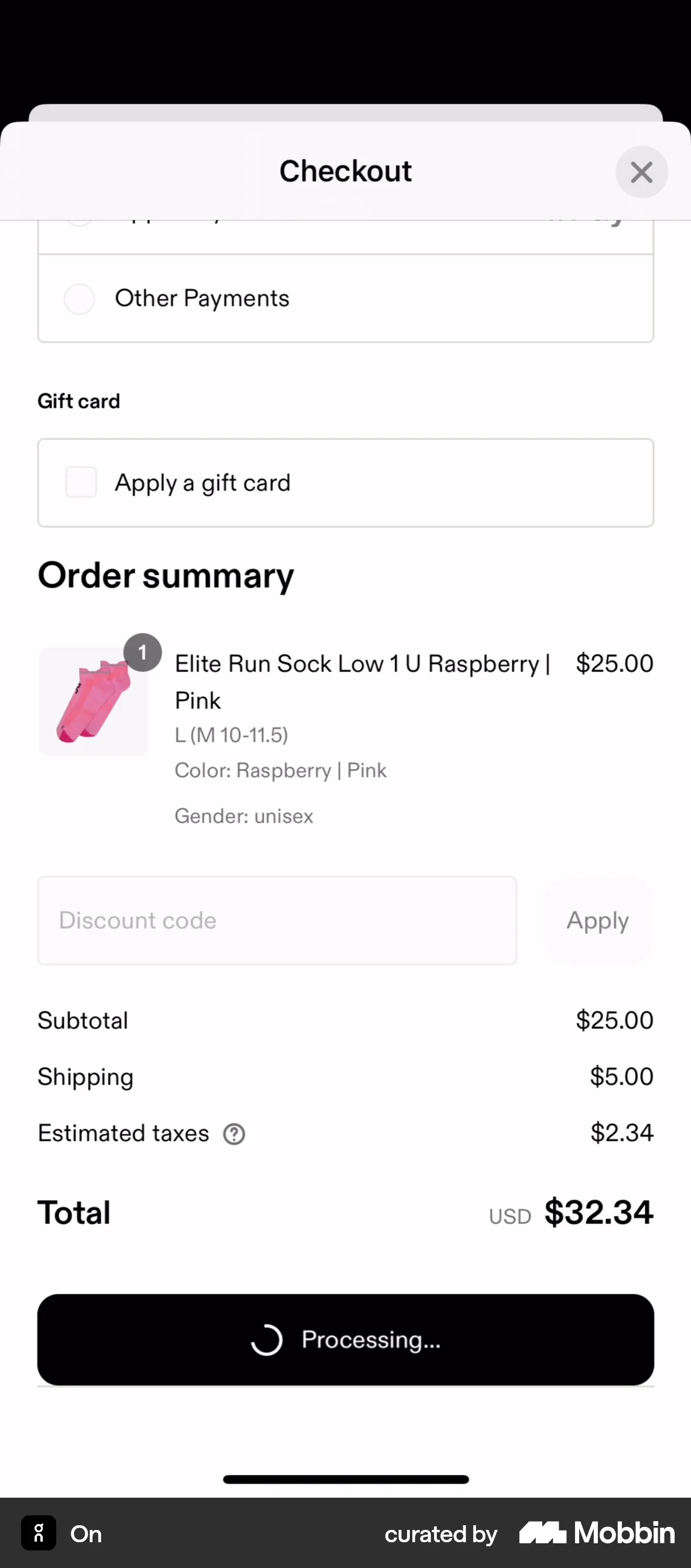Click the Processing payment button
The height and width of the screenshot is (1568, 691).
[345, 1339]
